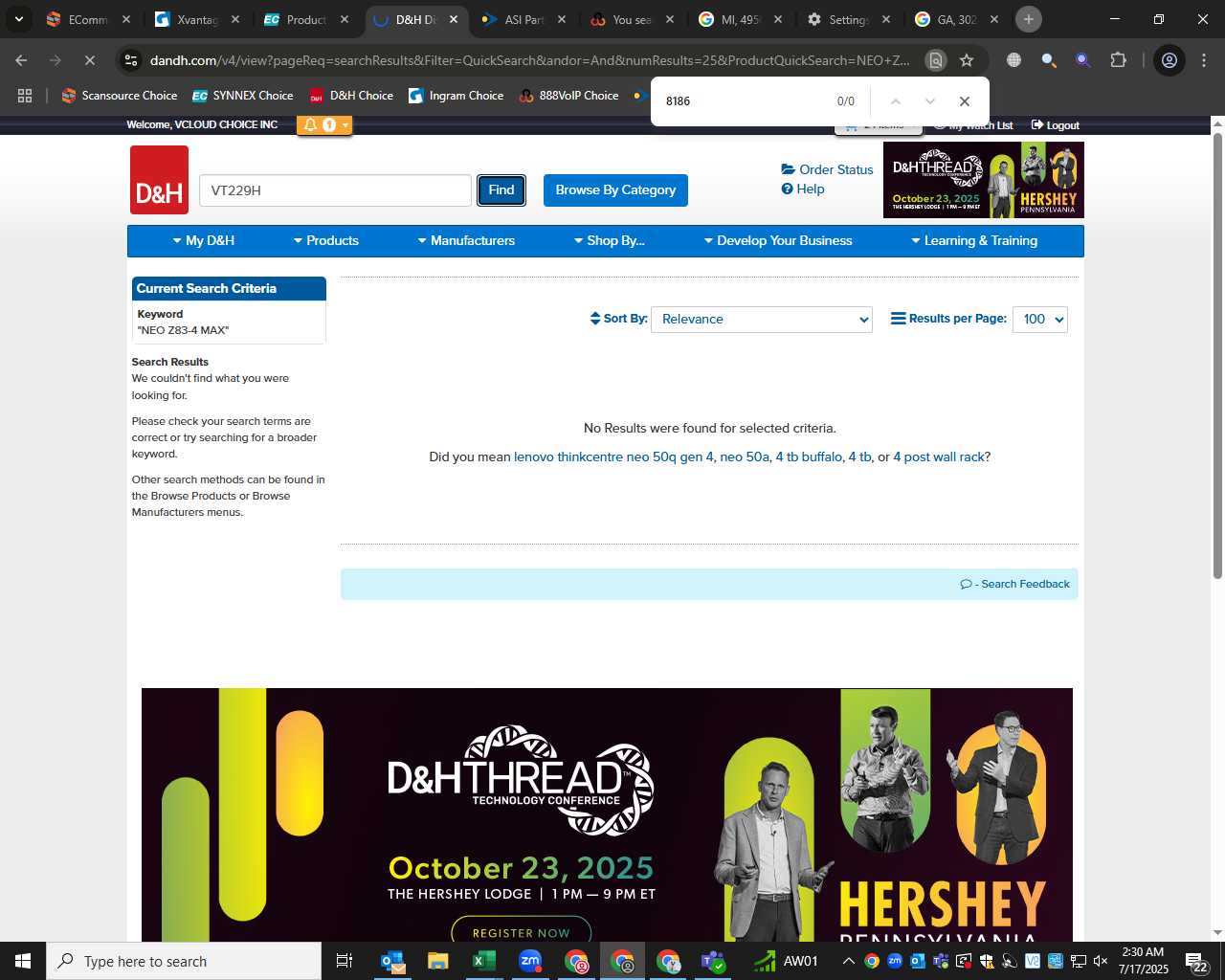This screenshot has height=980, width=1225.
Task: Click the Find button
Action: tap(501, 189)
